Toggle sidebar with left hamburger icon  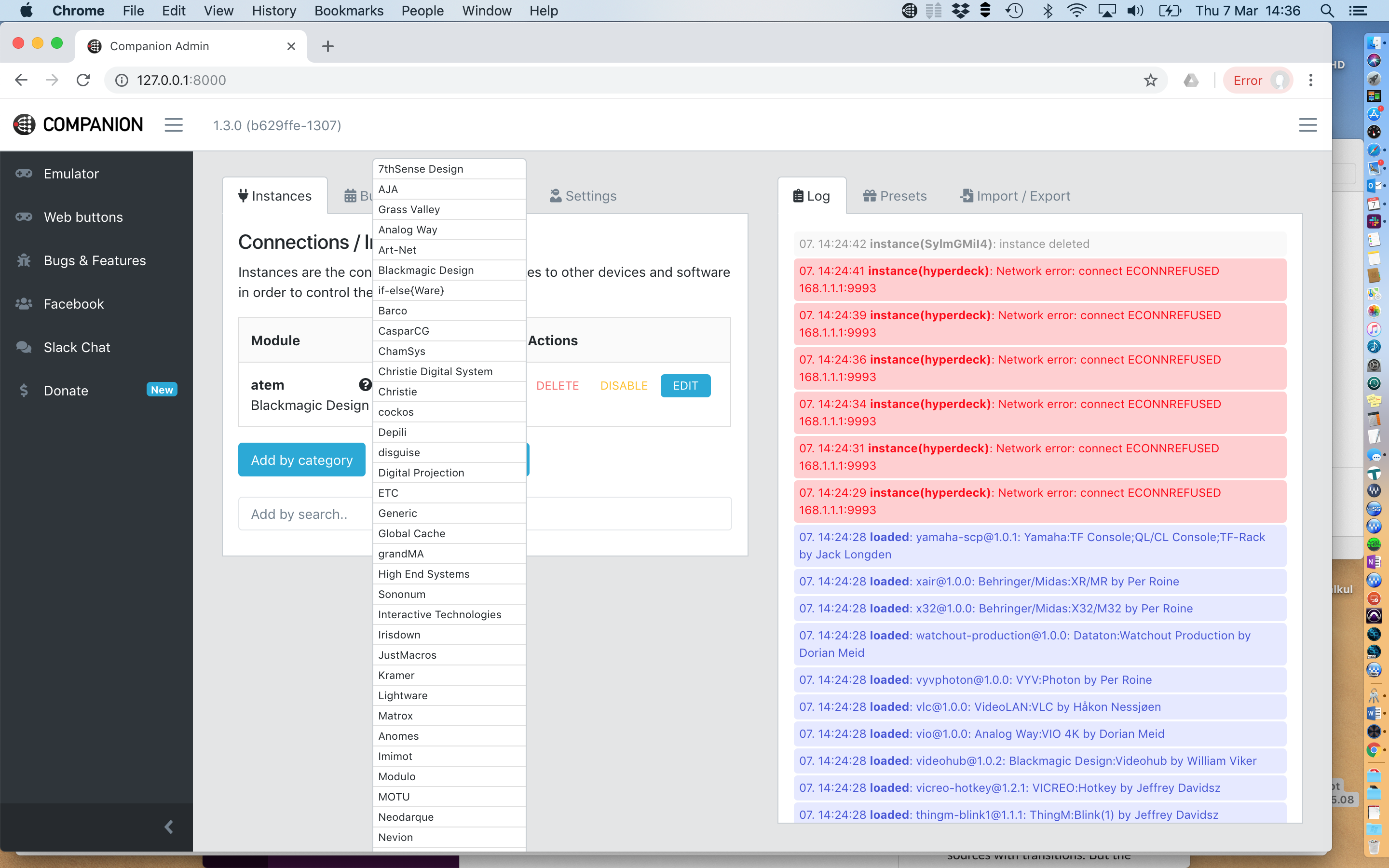[x=173, y=125]
